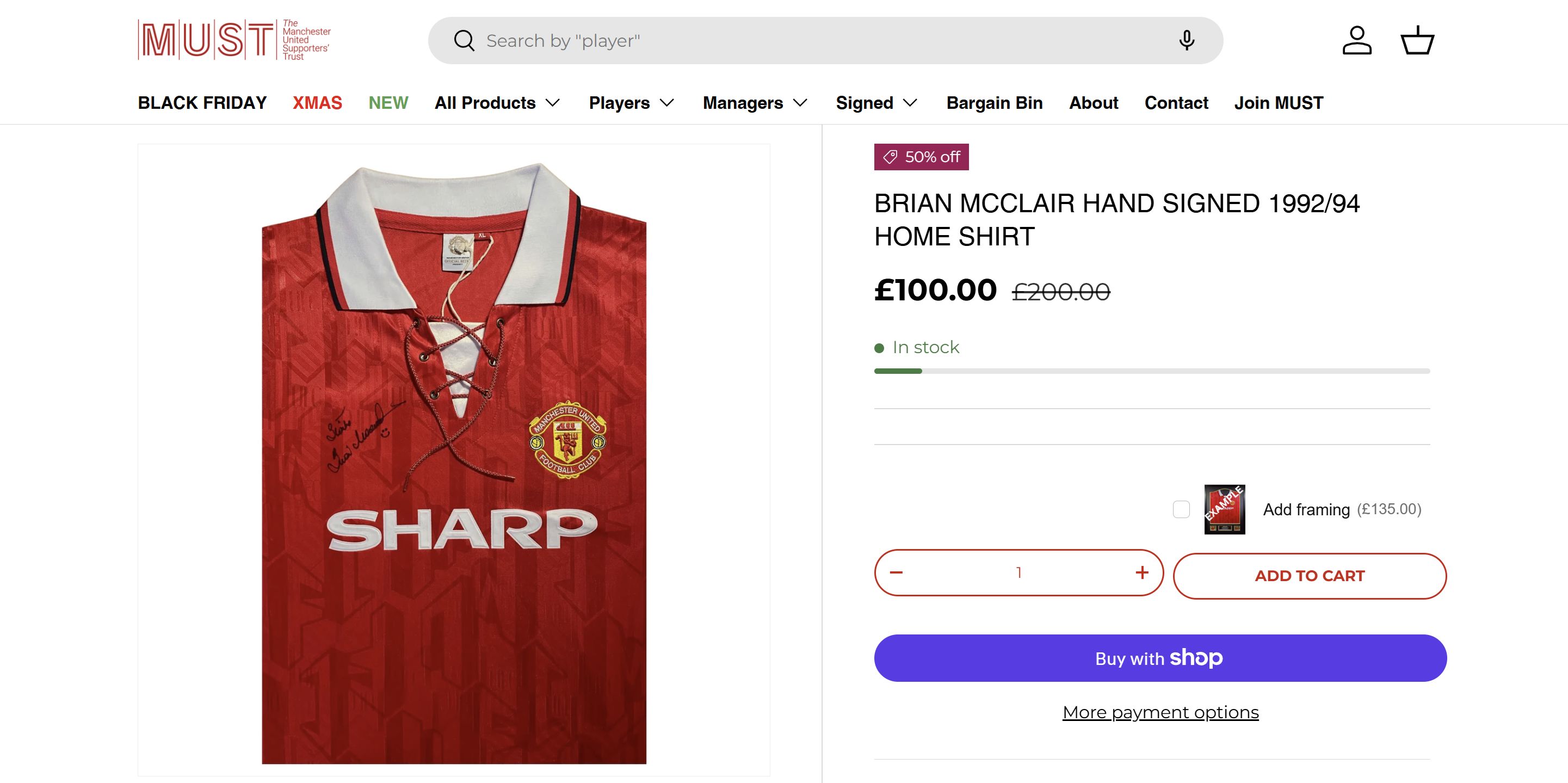The width and height of the screenshot is (1568, 783).
Task: Expand the Players menu
Action: (x=631, y=103)
